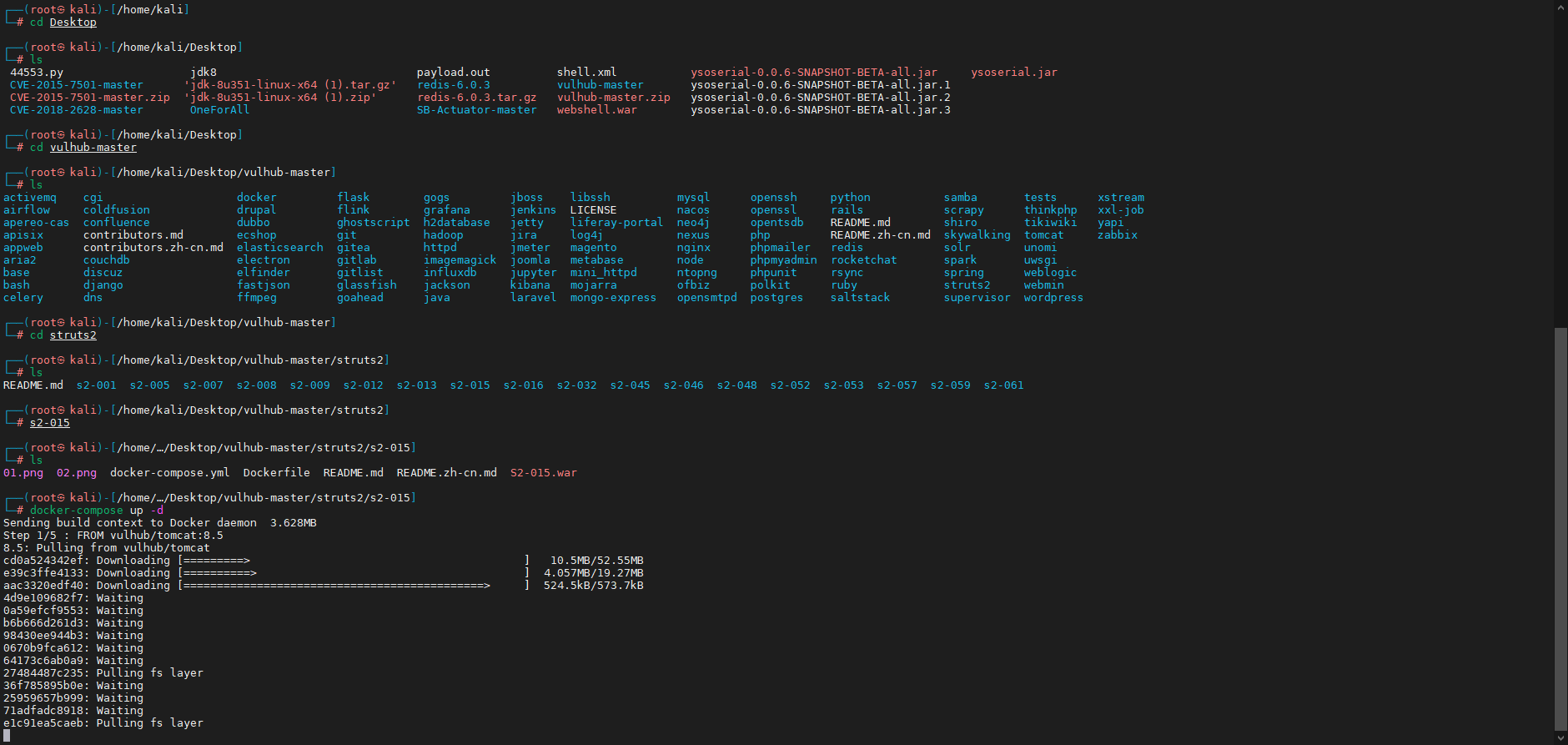This screenshot has width=1568, height=745.
Task: Click README.zh-cn.md in vulhub-master listing
Action: point(881,235)
